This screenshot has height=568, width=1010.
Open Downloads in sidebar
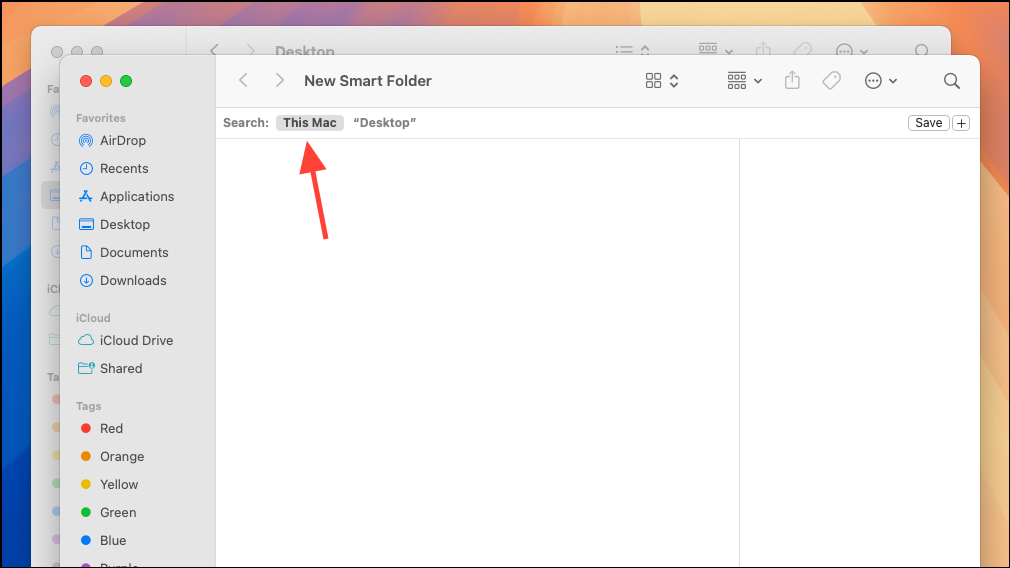pos(133,280)
